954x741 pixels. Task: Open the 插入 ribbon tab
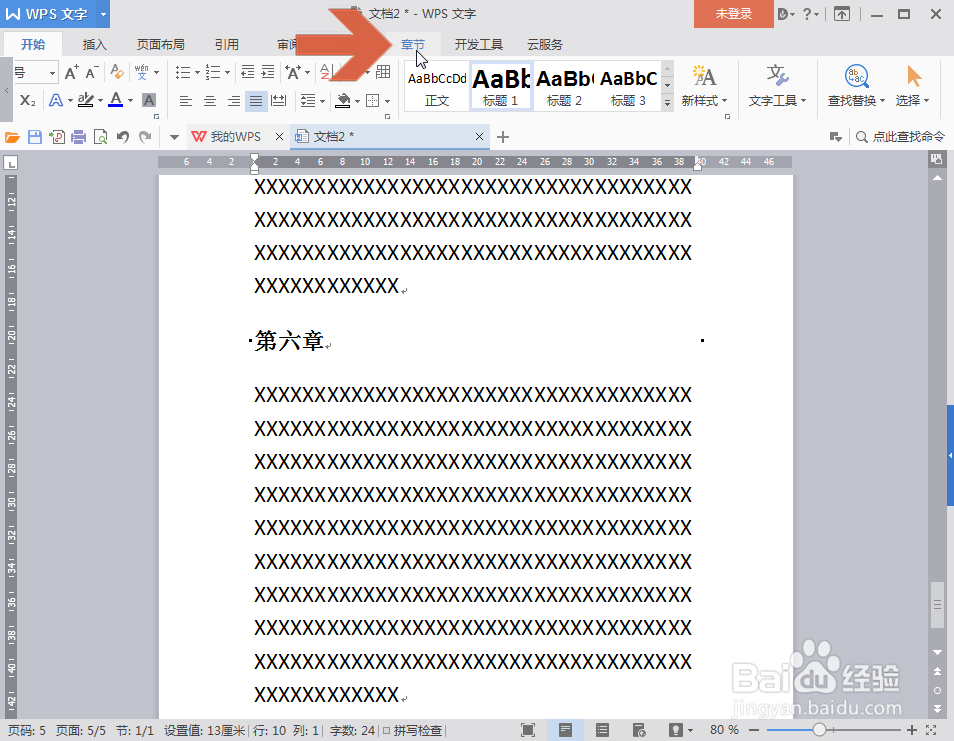point(94,44)
